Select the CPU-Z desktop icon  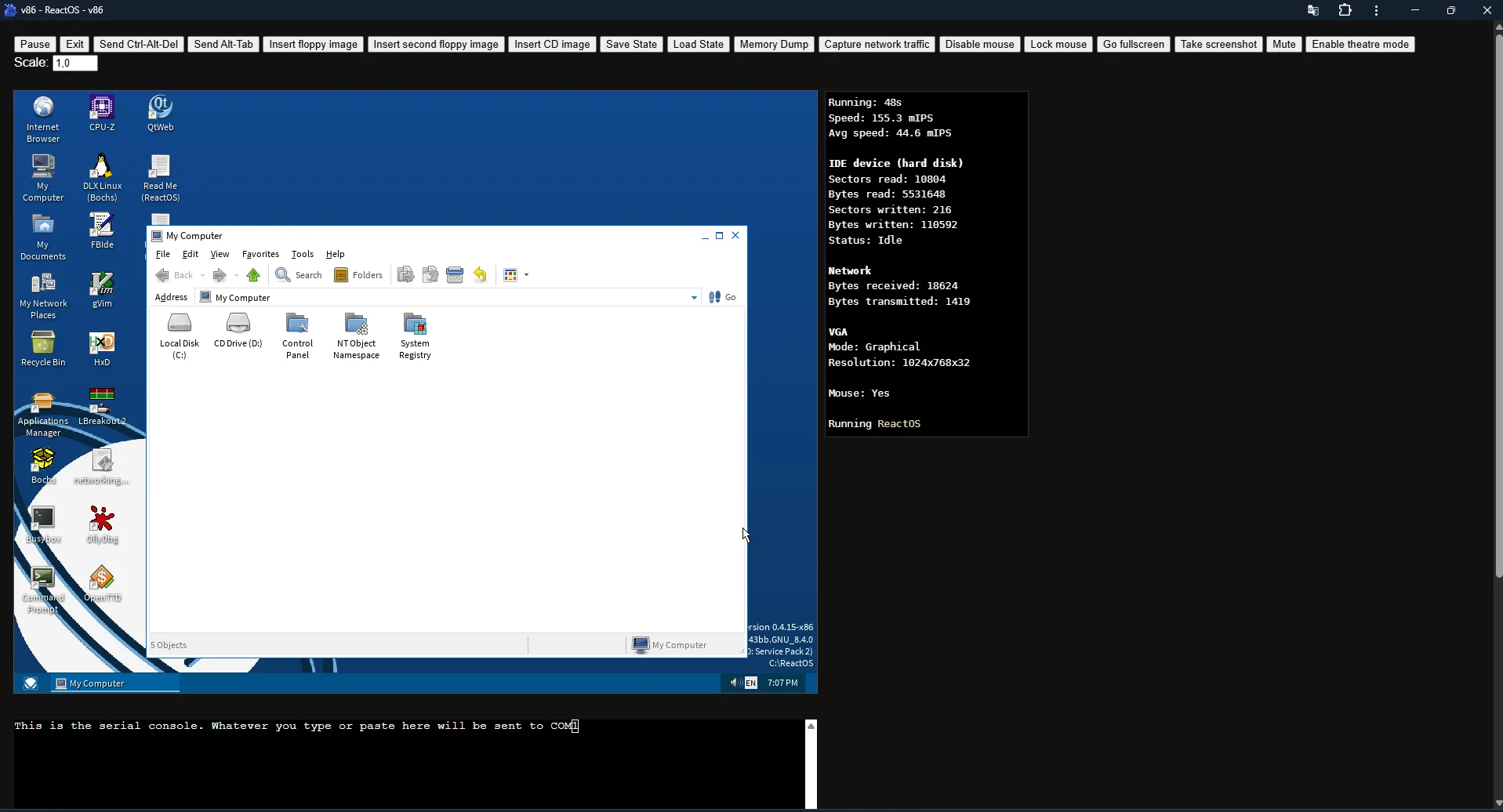click(x=102, y=114)
